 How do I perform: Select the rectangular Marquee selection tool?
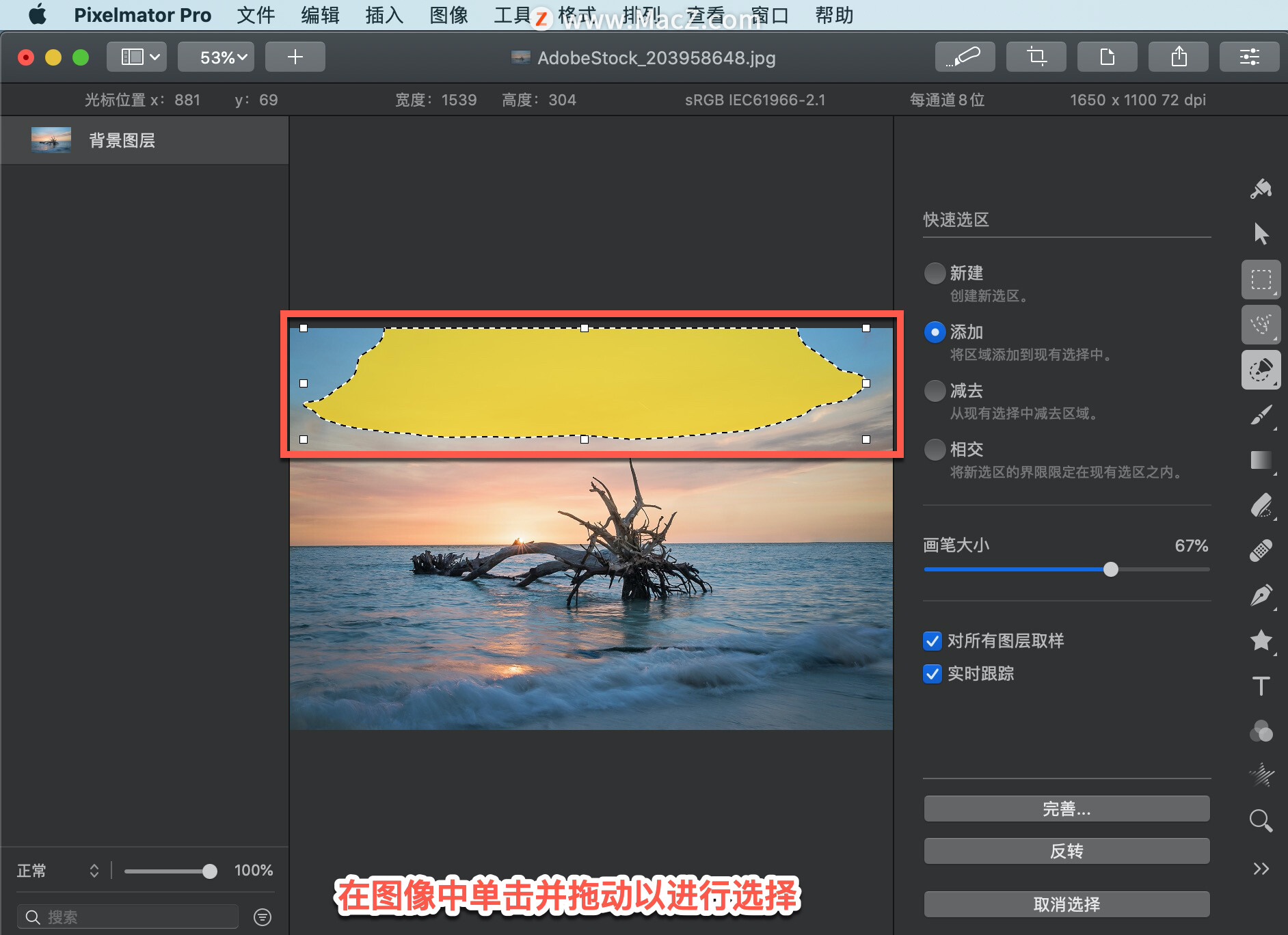[x=1262, y=279]
